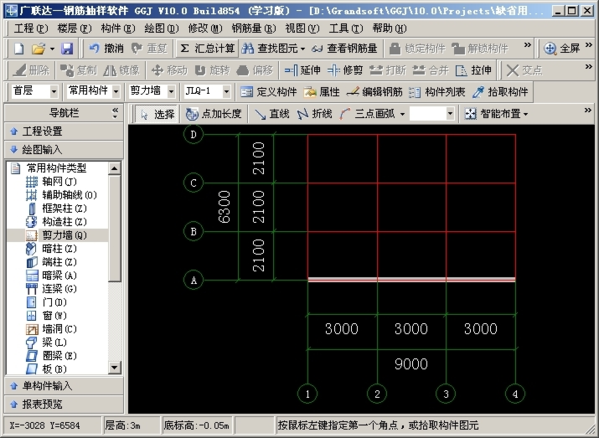Click 编辑钢筋 edit rebar
Screen dimensions: 599x438
click(x=375, y=92)
